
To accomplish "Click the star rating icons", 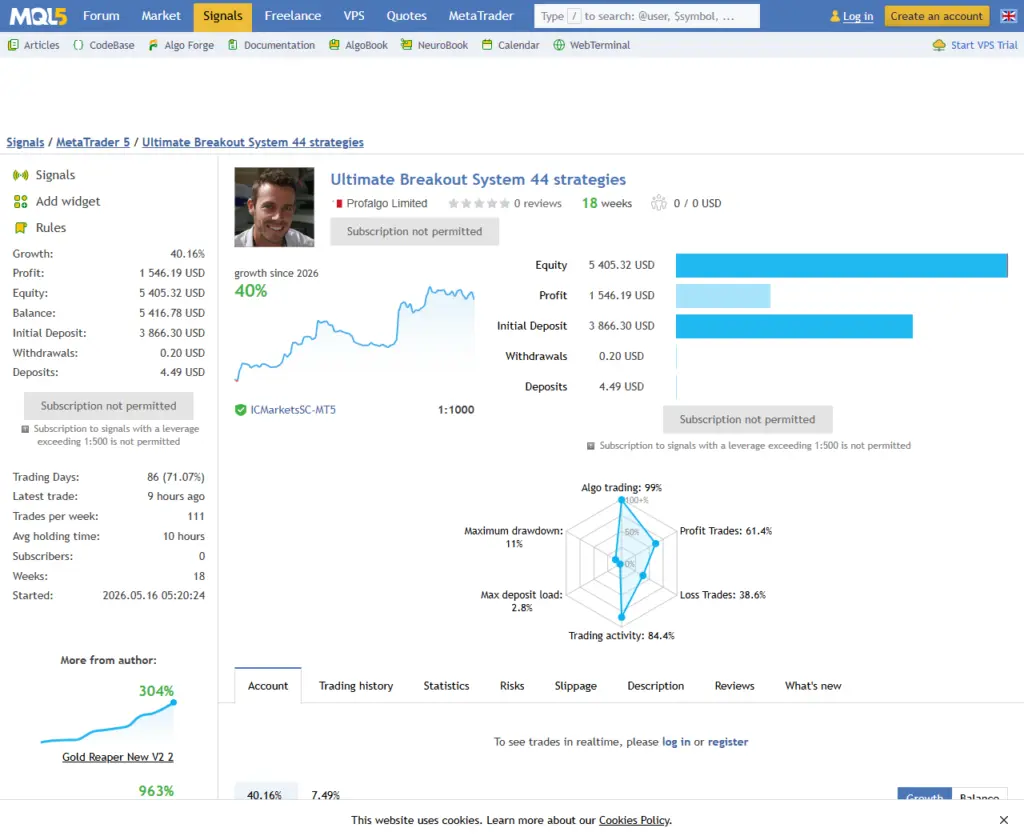I will [479, 203].
